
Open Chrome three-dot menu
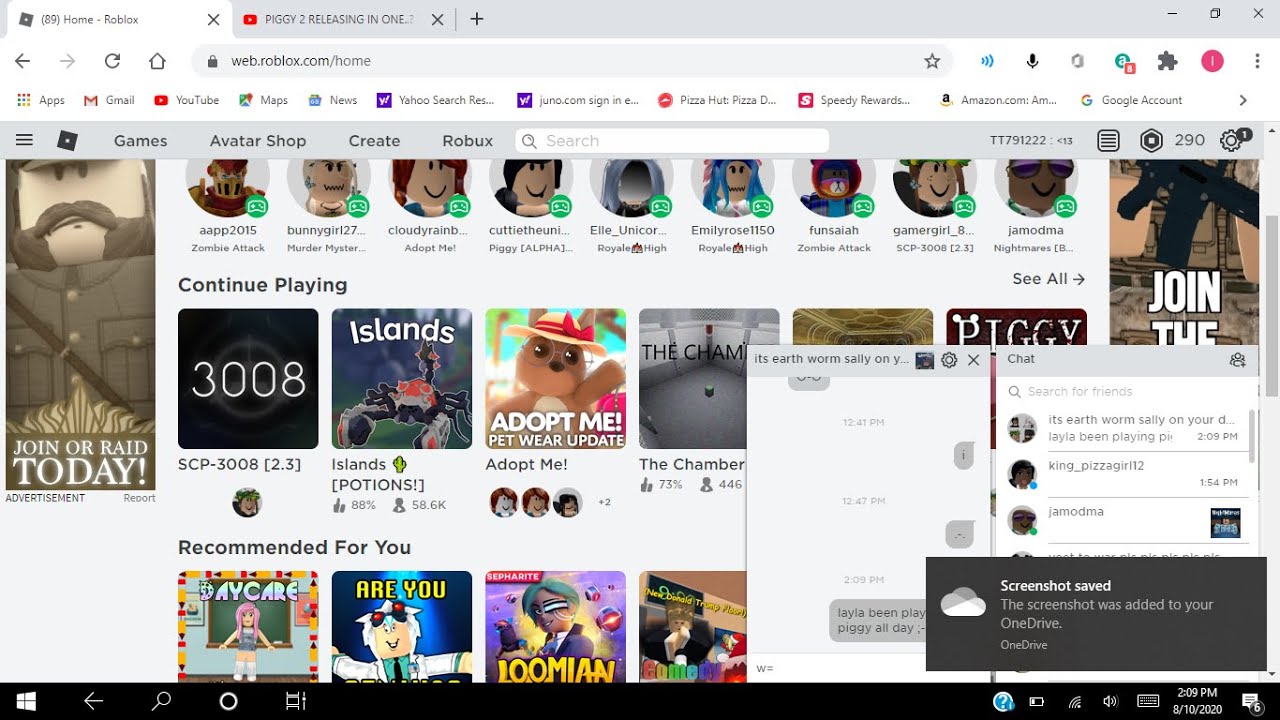click(x=1257, y=61)
